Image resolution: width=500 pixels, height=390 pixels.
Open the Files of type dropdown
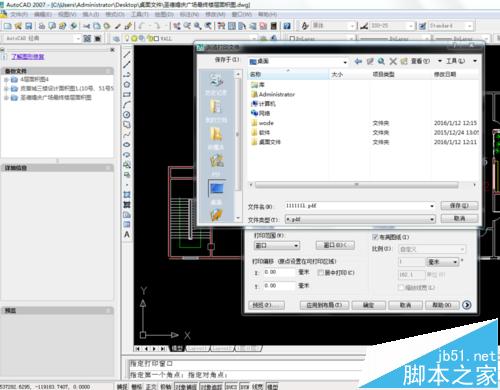(x=432, y=219)
